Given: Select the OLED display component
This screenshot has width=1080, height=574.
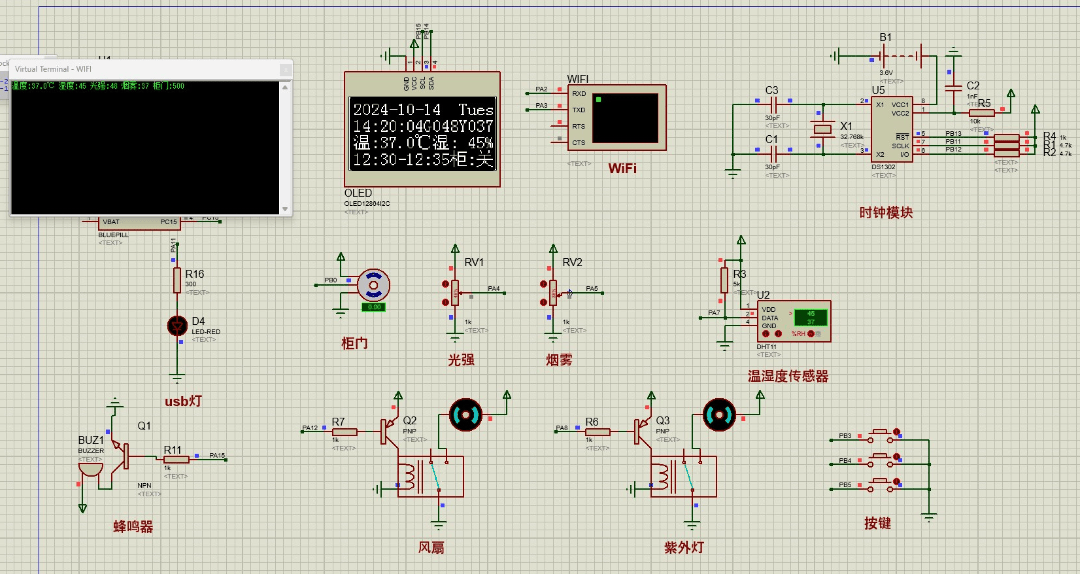Looking at the screenshot, I should pos(422,130).
